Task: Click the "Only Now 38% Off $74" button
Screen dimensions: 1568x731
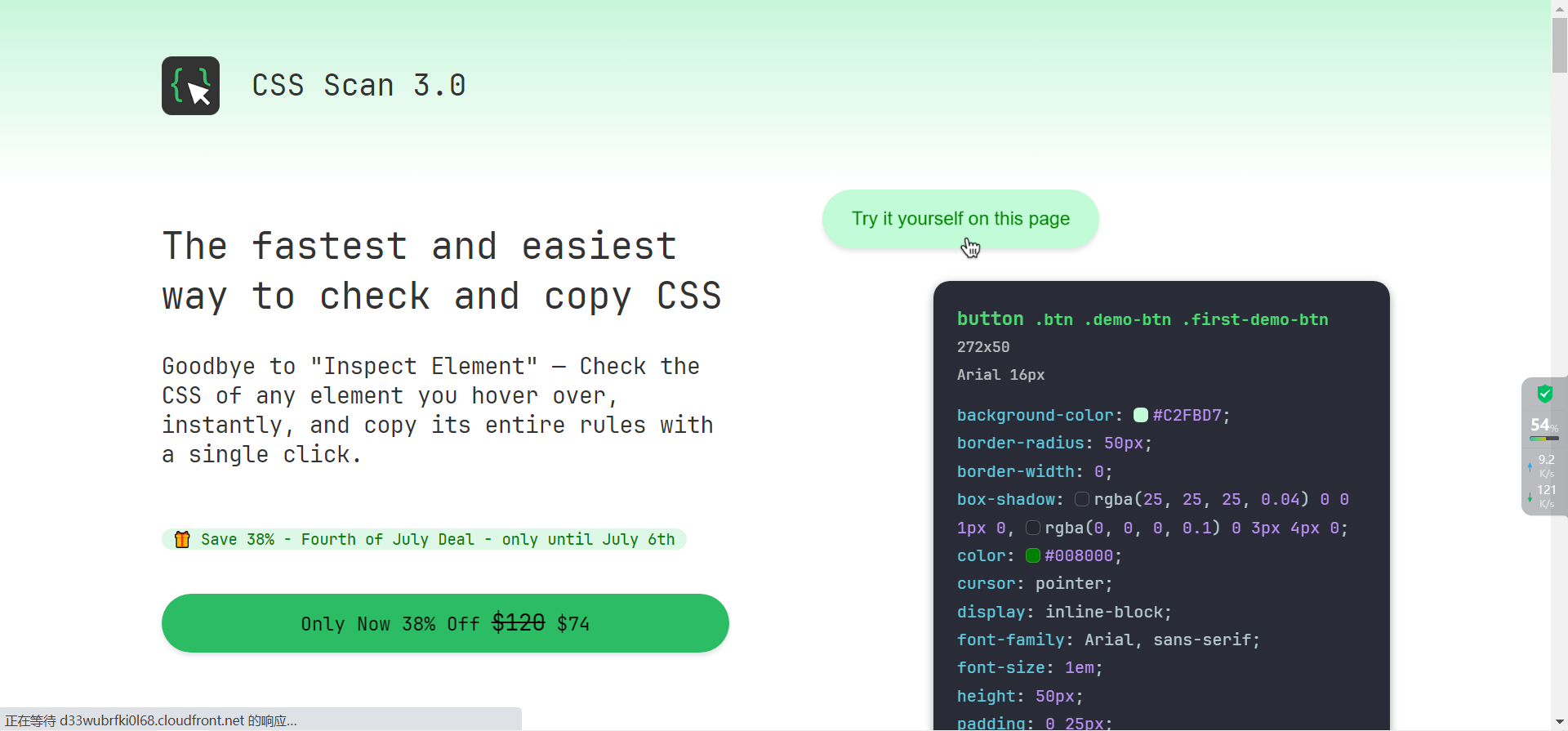Action: pyautogui.click(x=445, y=623)
